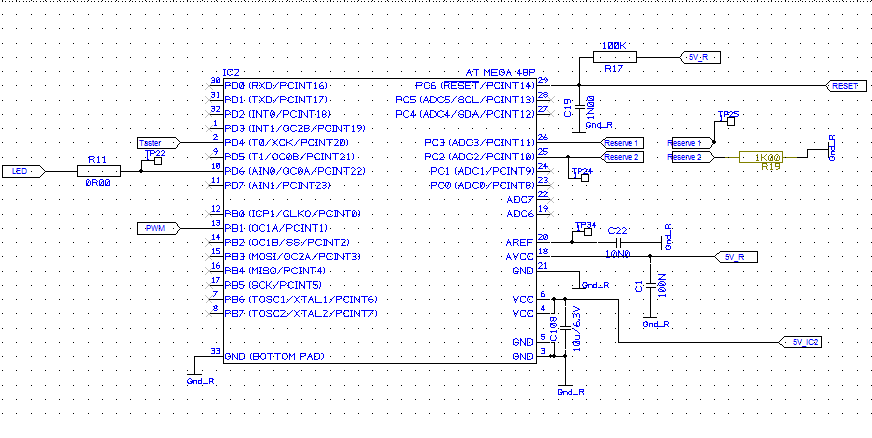Screen dimensions: 872x438
Task: Click pin label PB2 (OC1B/SS/PCINT2)
Action: click(286, 242)
